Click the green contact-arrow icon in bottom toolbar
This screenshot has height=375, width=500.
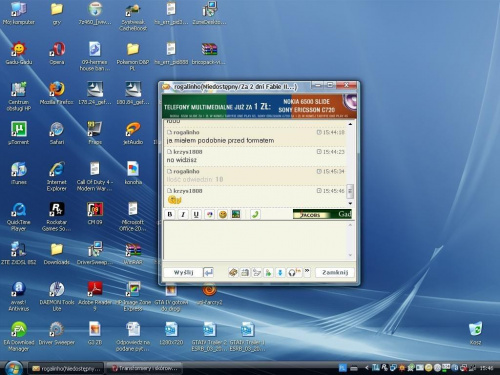(268, 272)
